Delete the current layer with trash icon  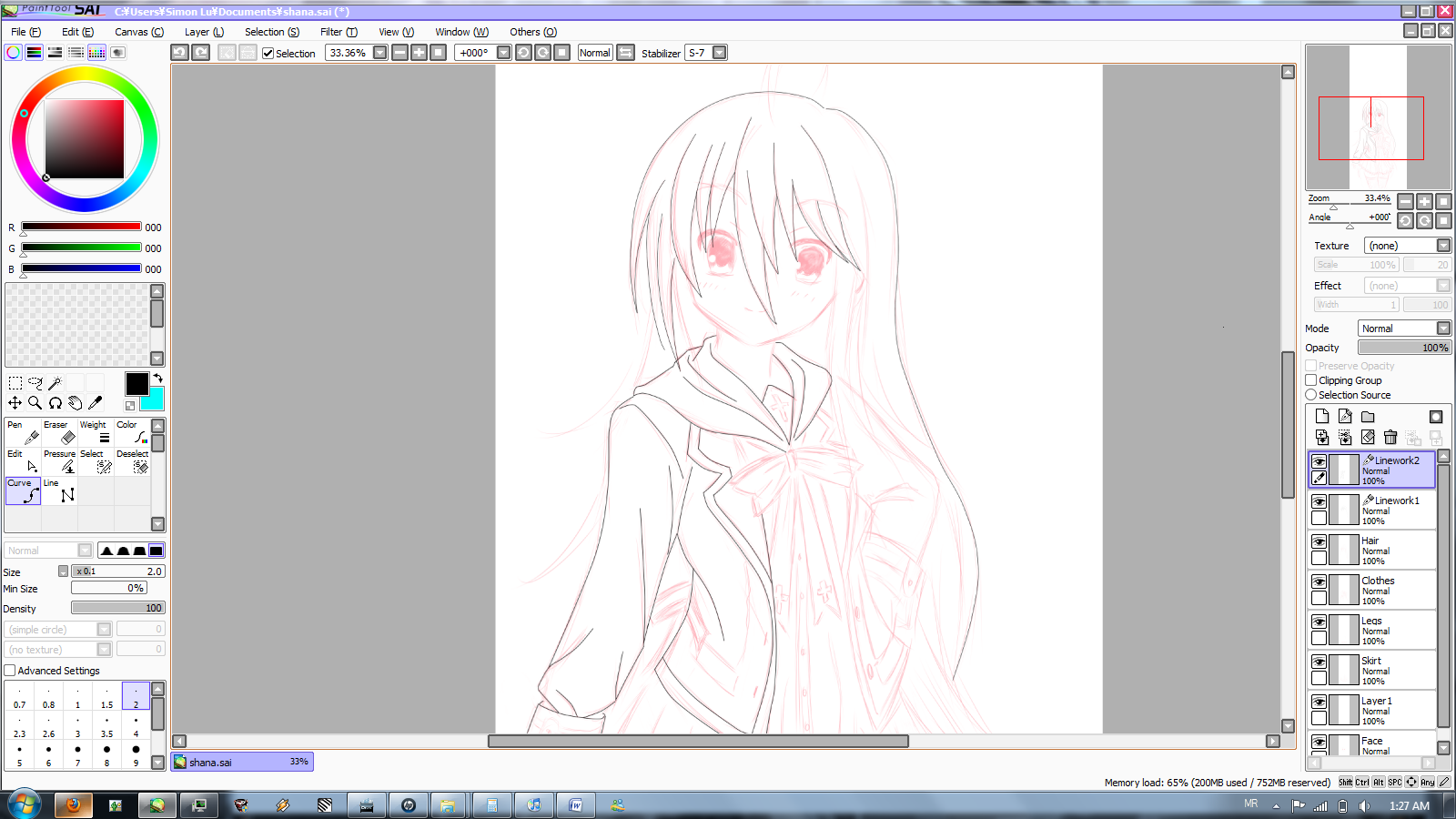pyautogui.click(x=1390, y=438)
